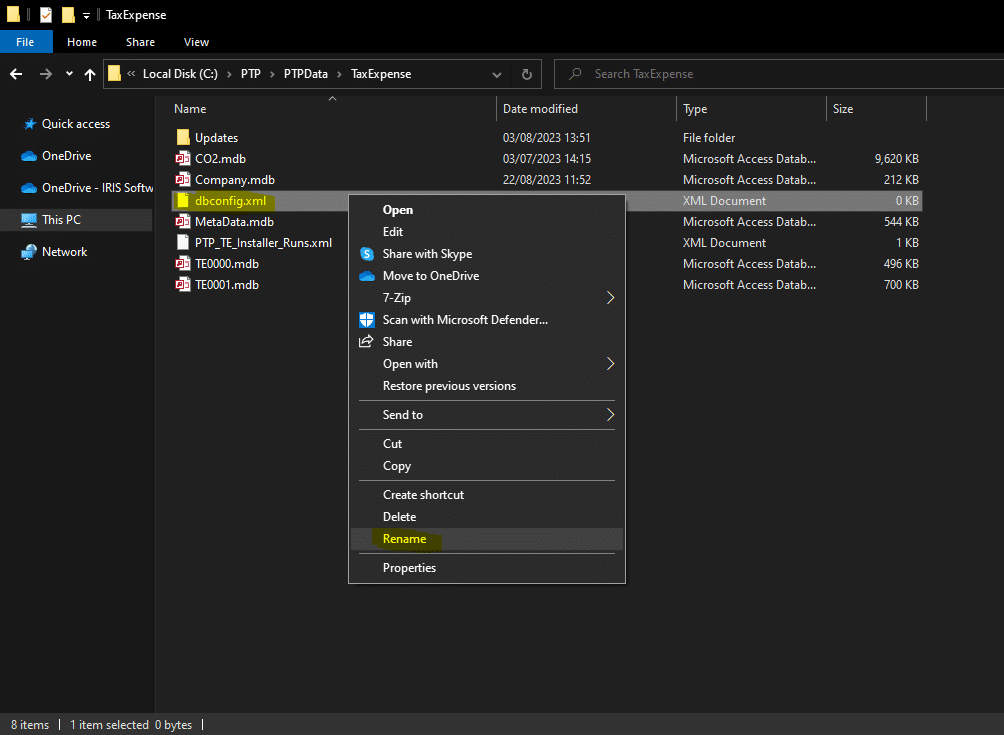Click the Search TaxExpense box
This screenshot has height=735, width=1004.
click(x=779, y=74)
